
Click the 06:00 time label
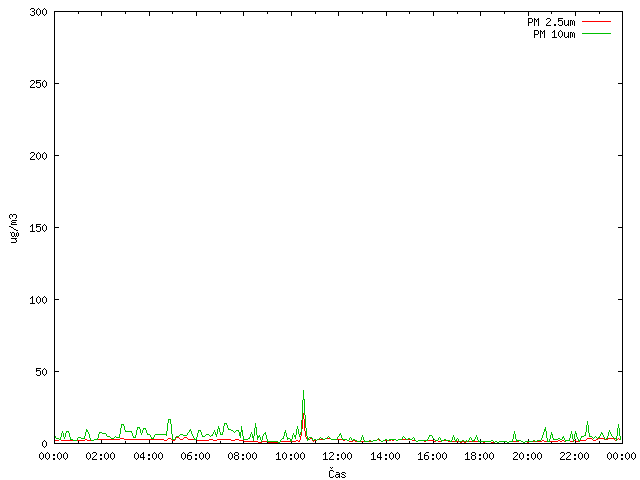point(196,456)
